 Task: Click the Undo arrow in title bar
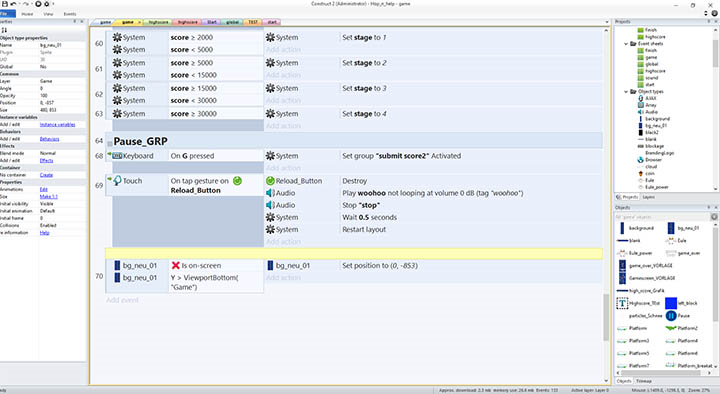point(13,4)
